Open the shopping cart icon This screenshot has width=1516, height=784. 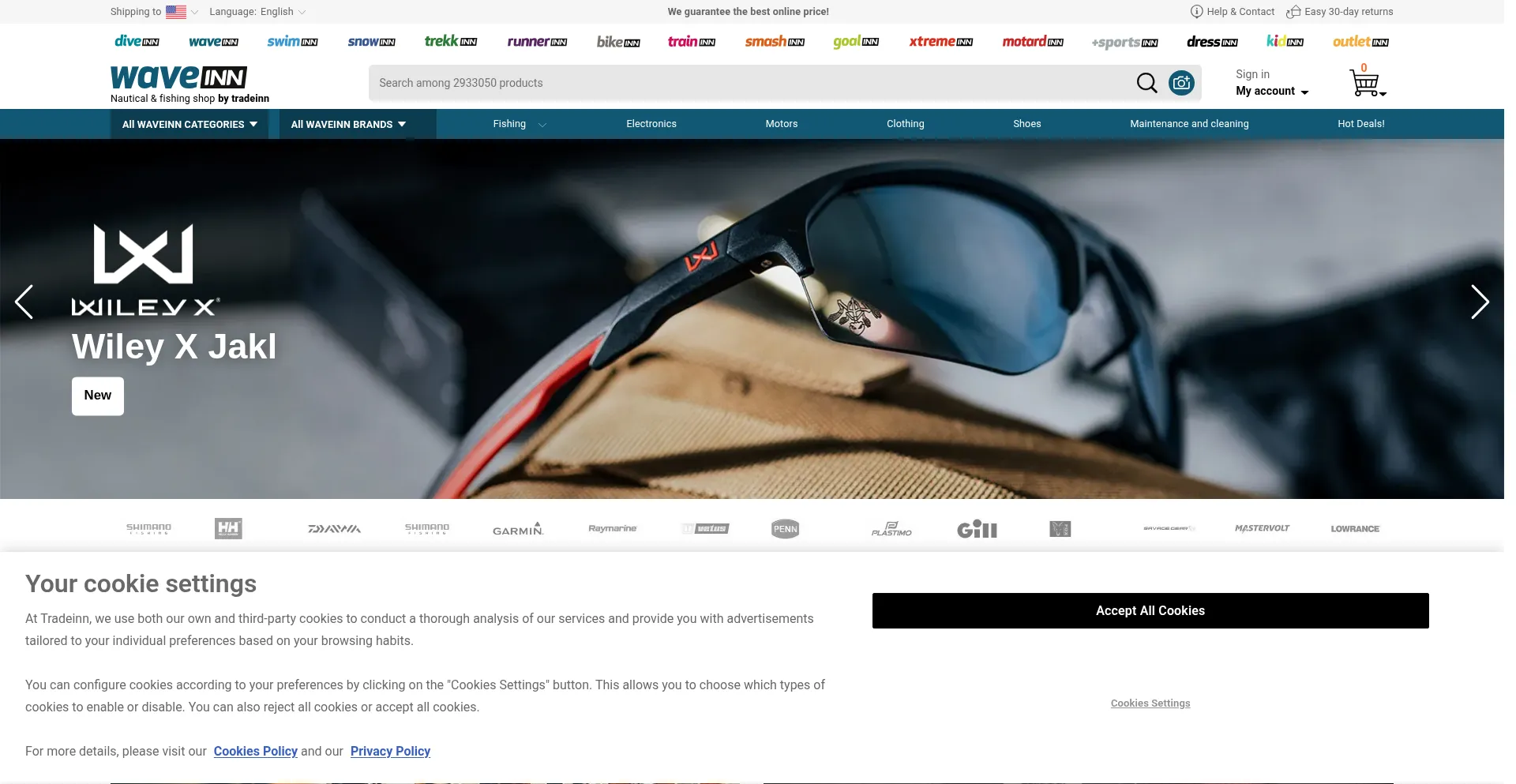(x=1366, y=83)
